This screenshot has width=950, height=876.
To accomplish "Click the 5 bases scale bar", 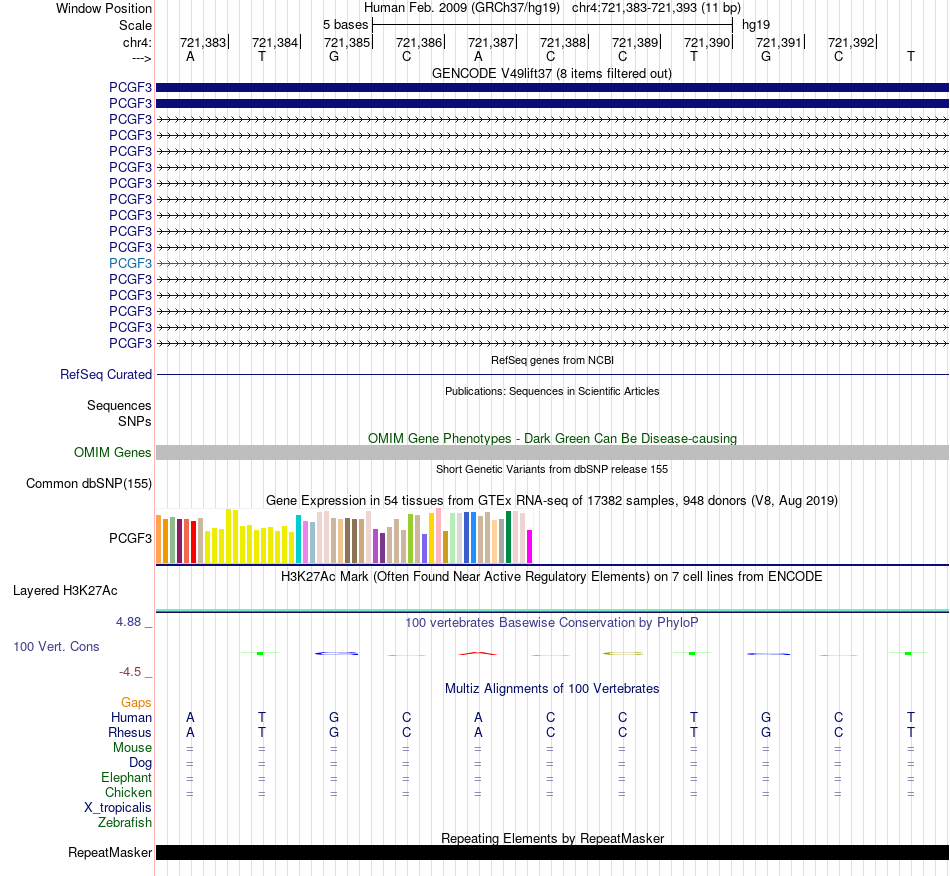I will (553, 25).
